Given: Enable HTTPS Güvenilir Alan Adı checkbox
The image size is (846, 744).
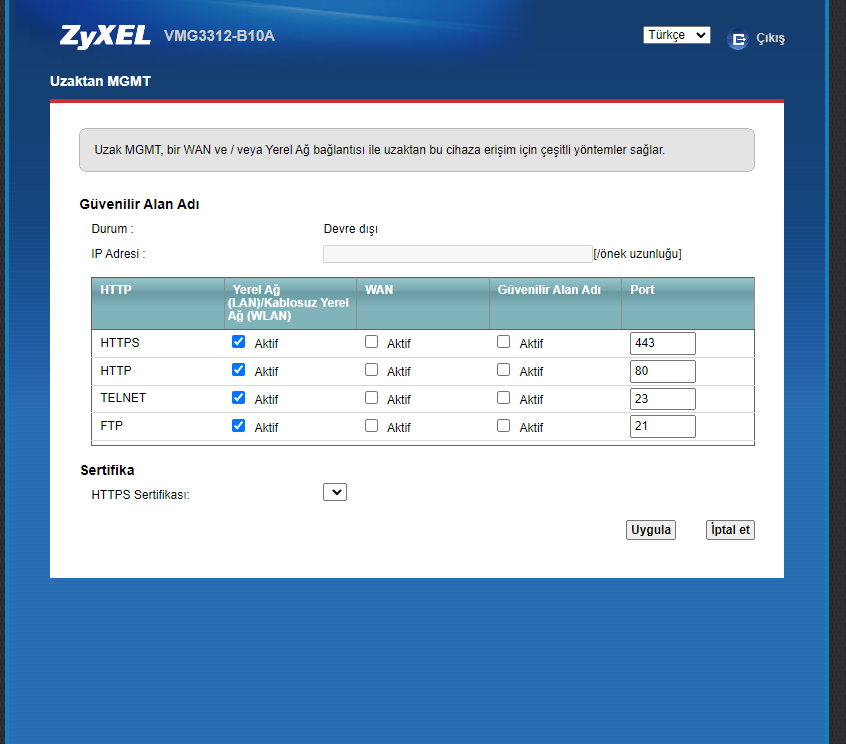Looking at the screenshot, I should [503, 342].
